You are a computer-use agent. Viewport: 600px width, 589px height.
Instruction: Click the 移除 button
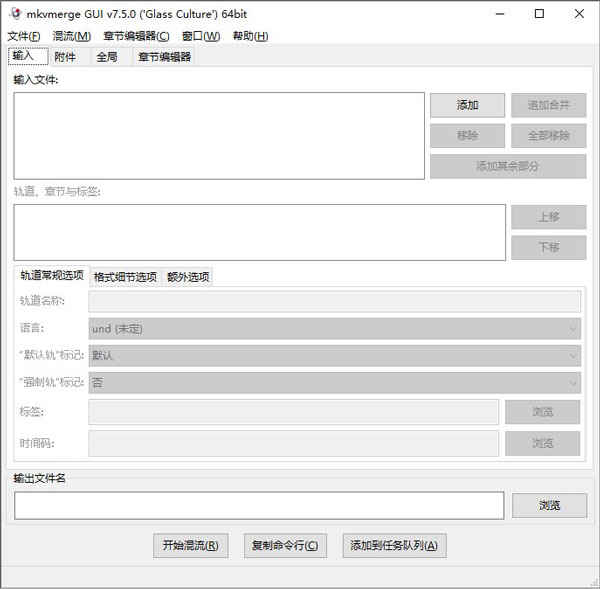pos(467,135)
